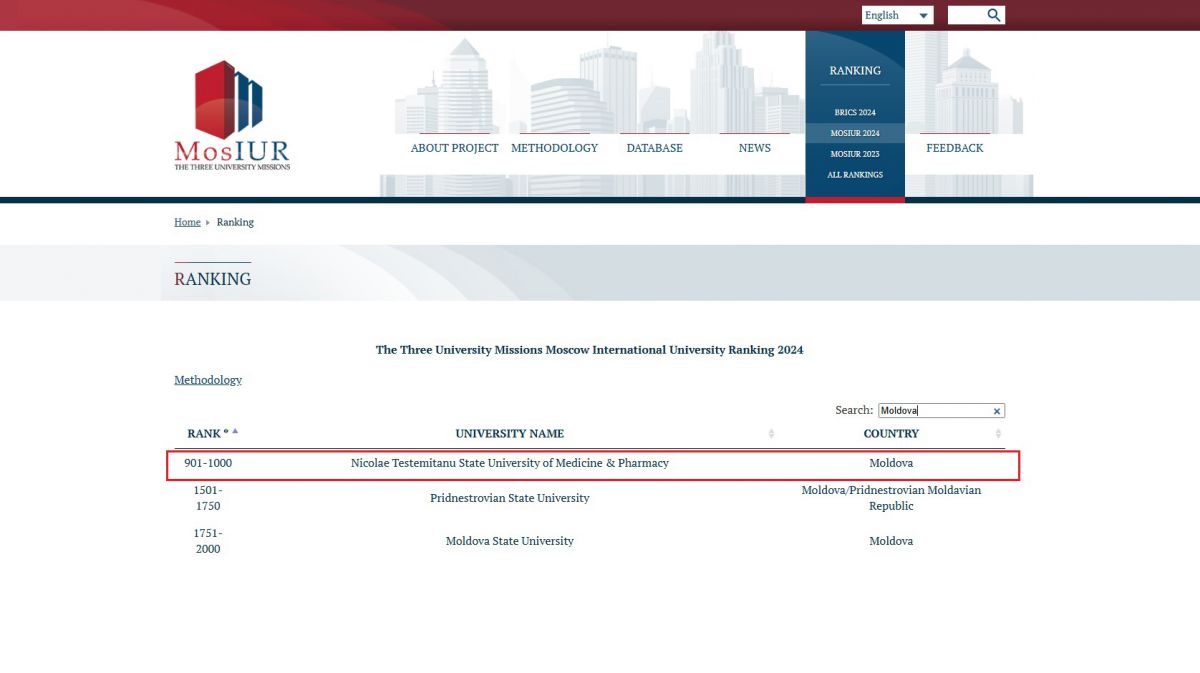
Task: Select BRICS 2024 ranking
Action: click(x=855, y=112)
